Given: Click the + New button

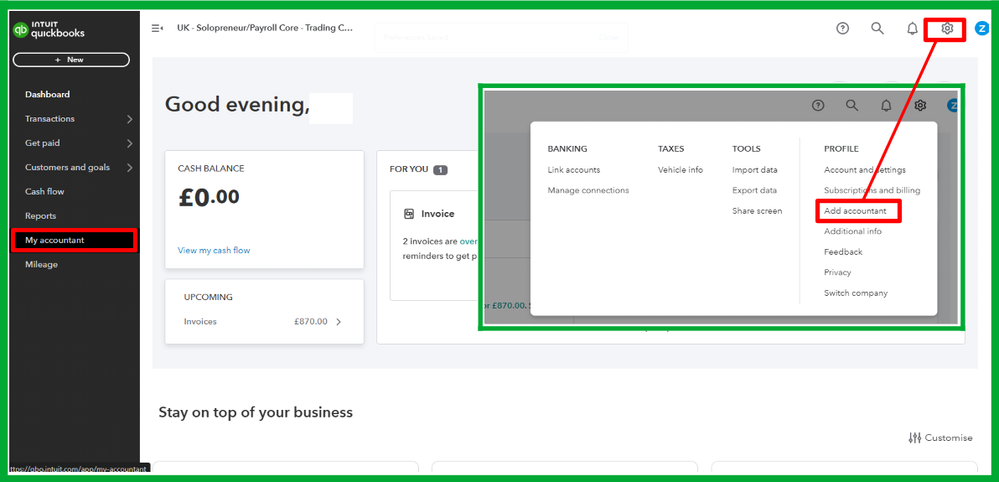Looking at the screenshot, I should coord(71,59).
